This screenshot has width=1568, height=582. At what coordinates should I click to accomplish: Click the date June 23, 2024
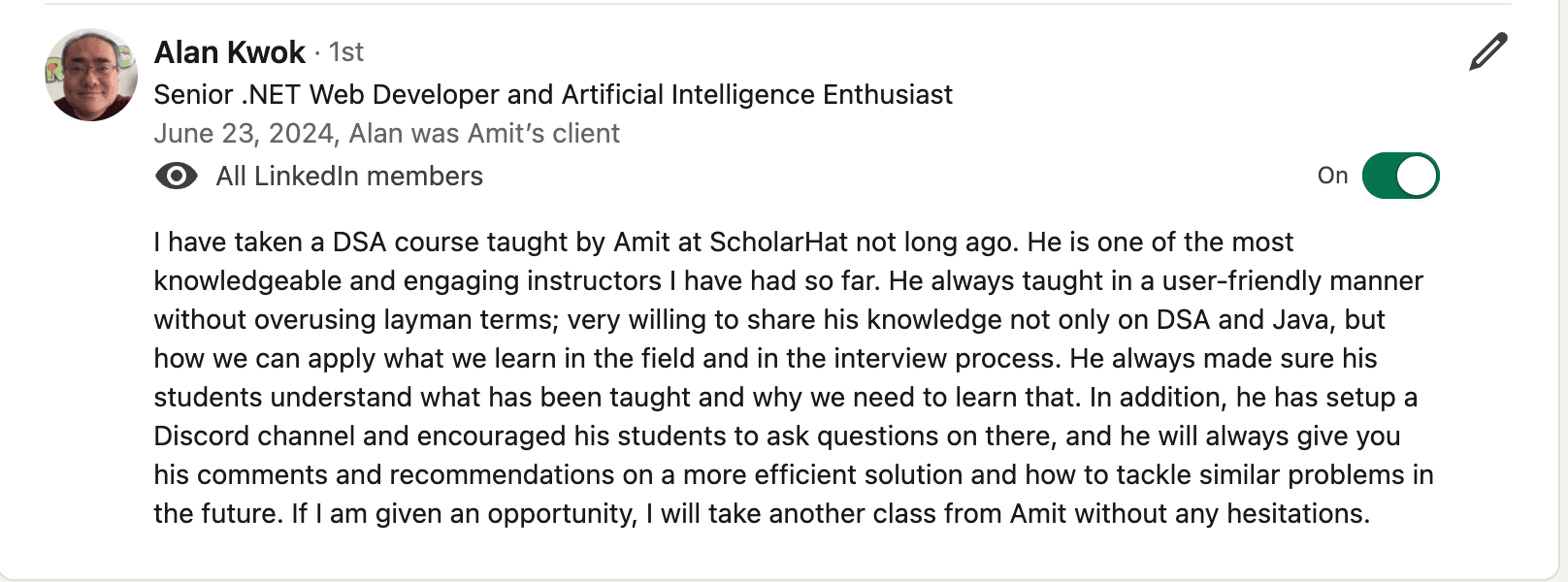click(x=241, y=133)
